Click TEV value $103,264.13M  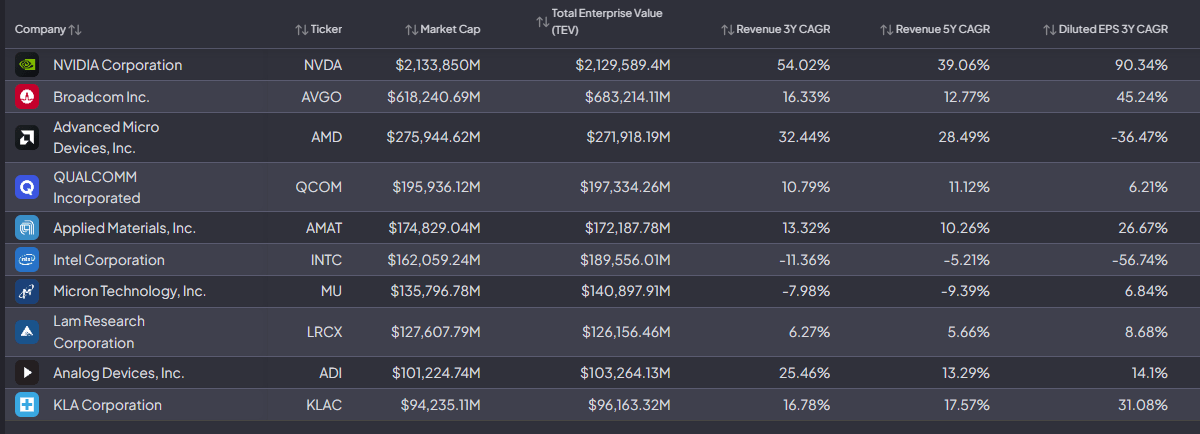(x=626, y=373)
